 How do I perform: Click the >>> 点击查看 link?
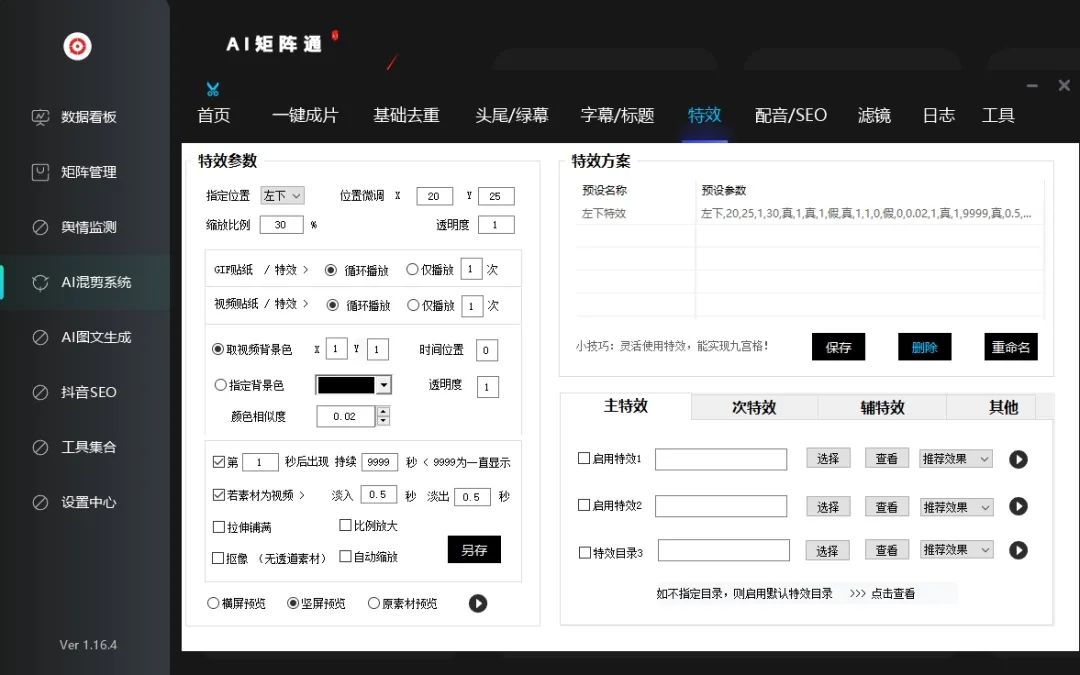pos(882,594)
